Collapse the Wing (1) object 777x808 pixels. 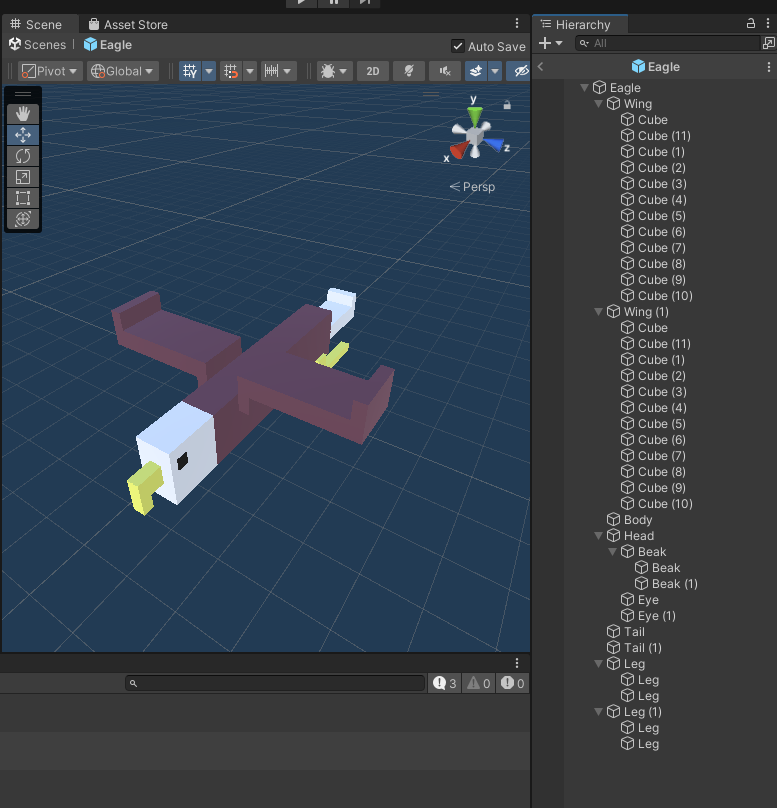(598, 312)
